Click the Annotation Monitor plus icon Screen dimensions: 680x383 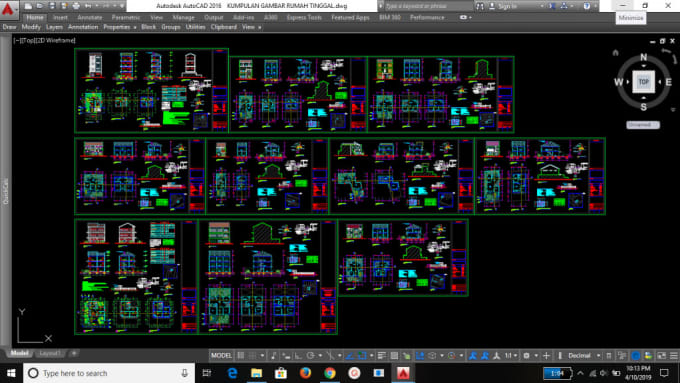546,356
